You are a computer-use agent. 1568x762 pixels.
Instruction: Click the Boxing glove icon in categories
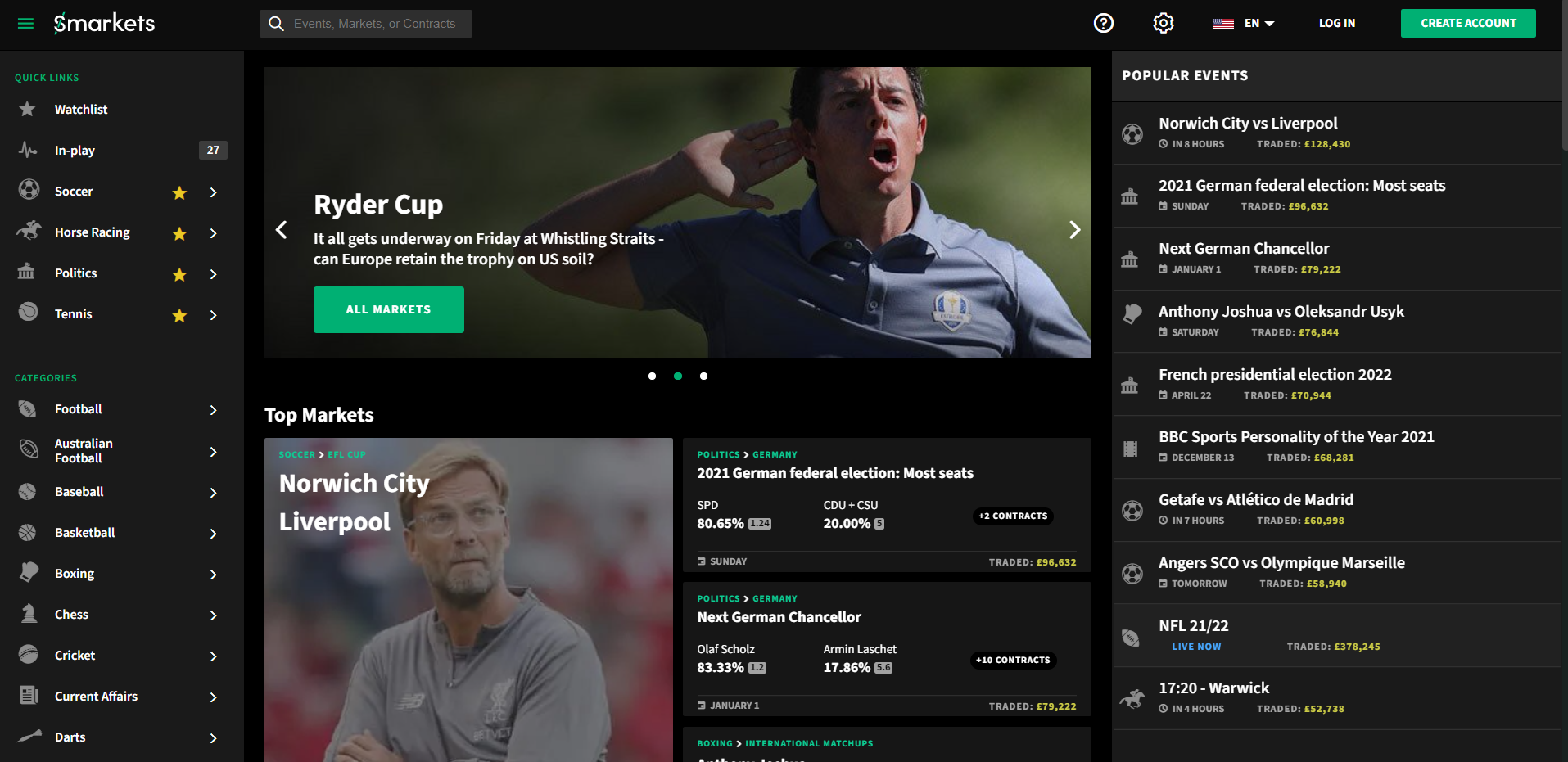(x=29, y=573)
